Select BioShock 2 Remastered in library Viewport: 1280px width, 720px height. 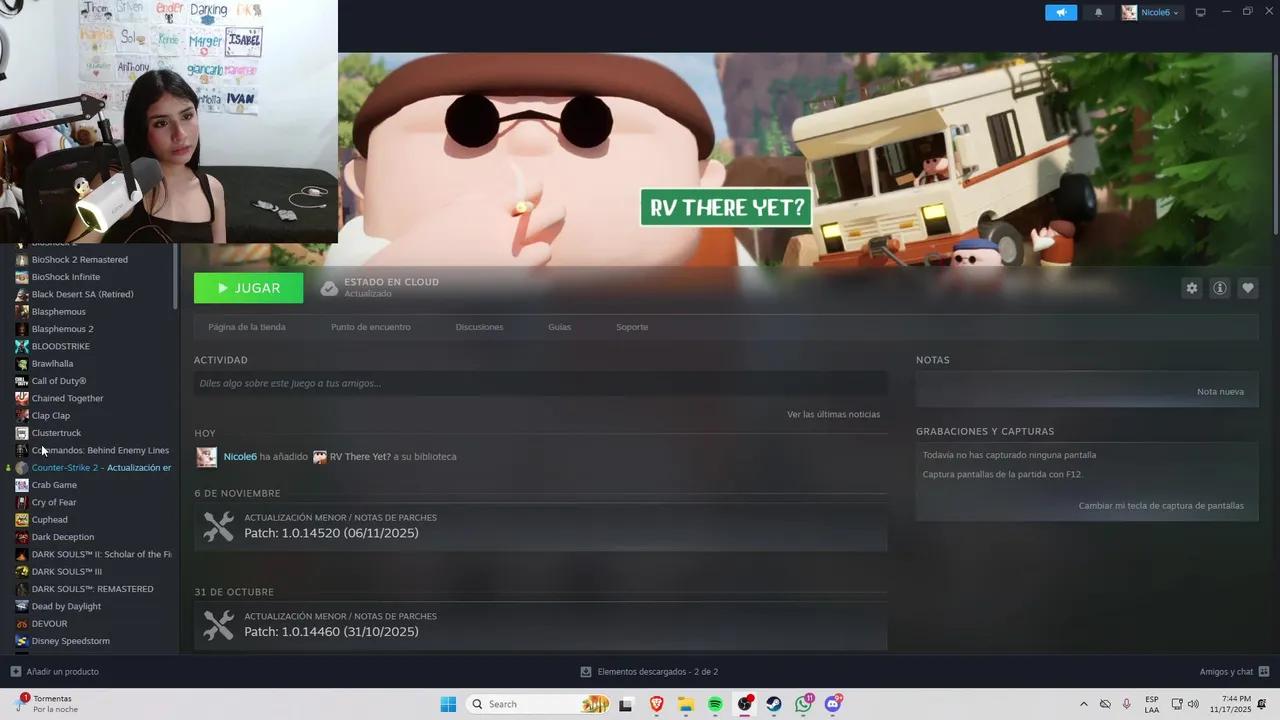(x=80, y=260)
